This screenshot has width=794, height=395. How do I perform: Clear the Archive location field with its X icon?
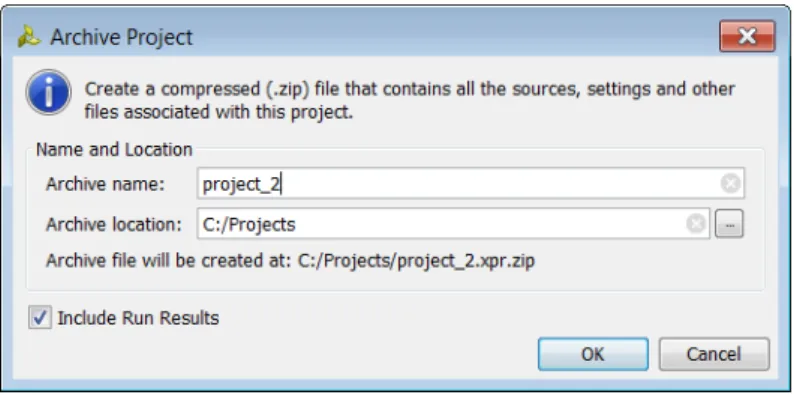(x=696, y=223)
